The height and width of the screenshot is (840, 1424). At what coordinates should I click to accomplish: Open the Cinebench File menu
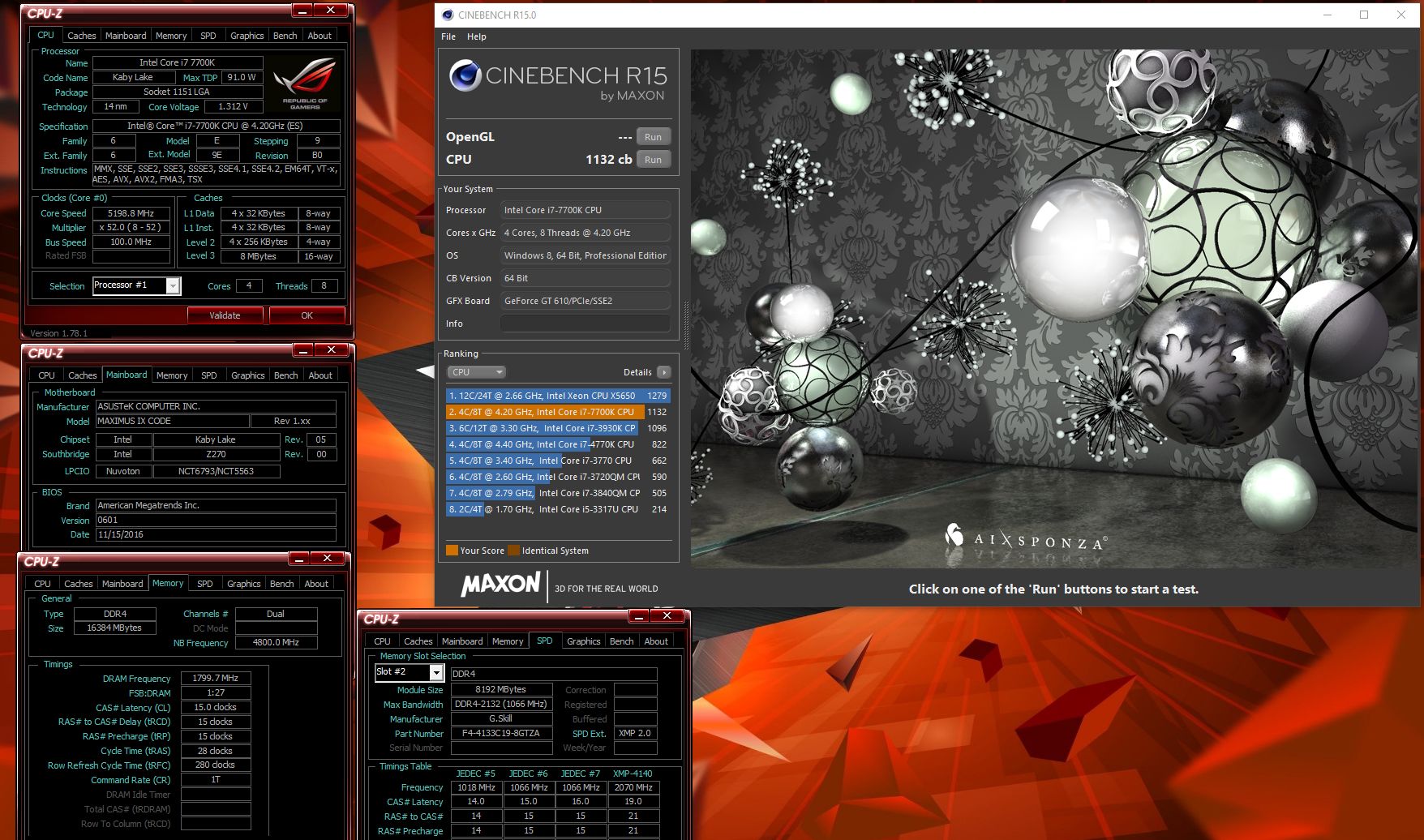[x=448, y=36]
